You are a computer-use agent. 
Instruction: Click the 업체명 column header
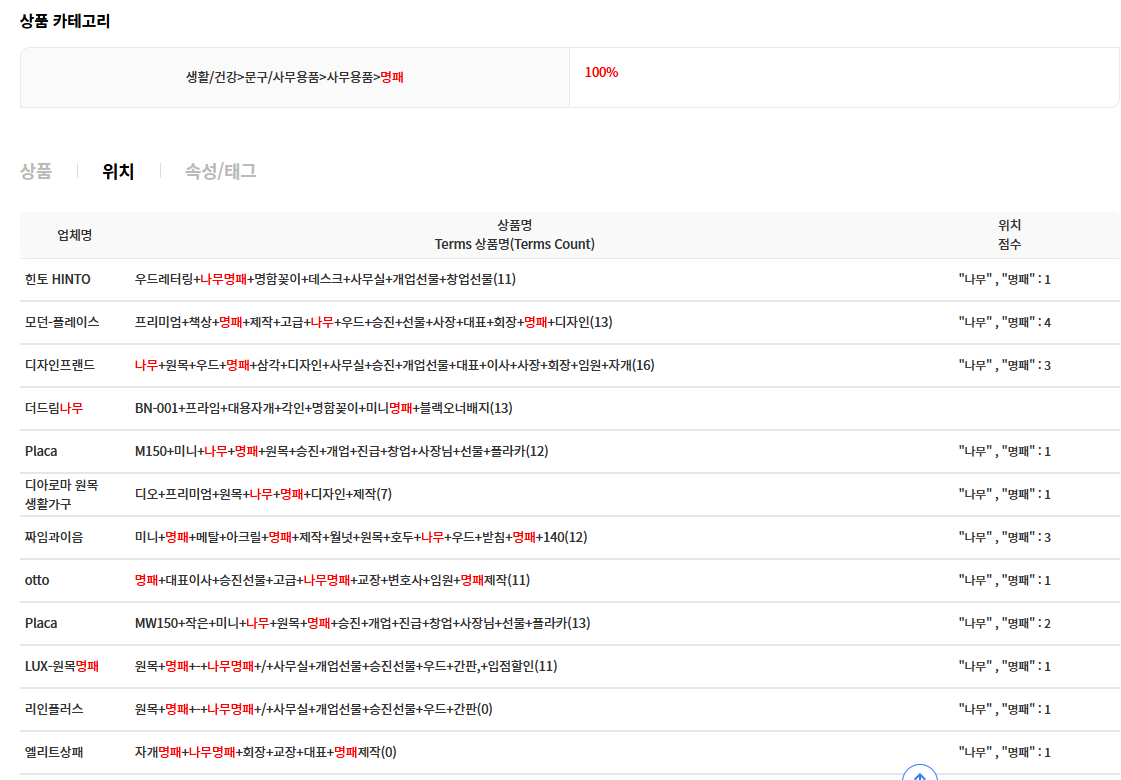tap(74, 235)
